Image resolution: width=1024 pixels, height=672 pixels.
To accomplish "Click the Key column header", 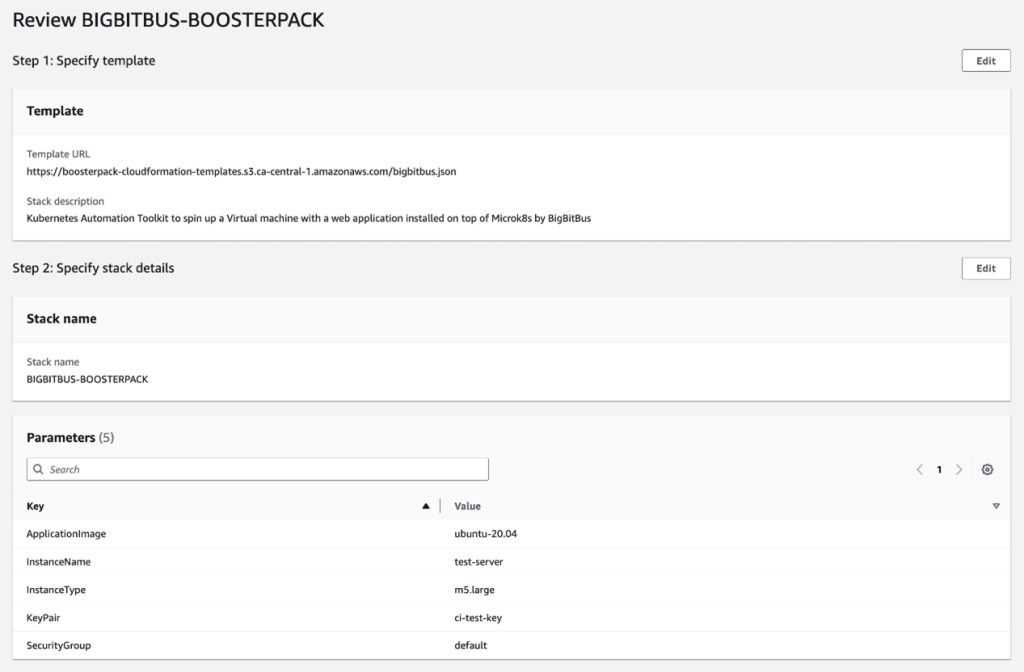I will pyautogui.click(x=36, y=506).
